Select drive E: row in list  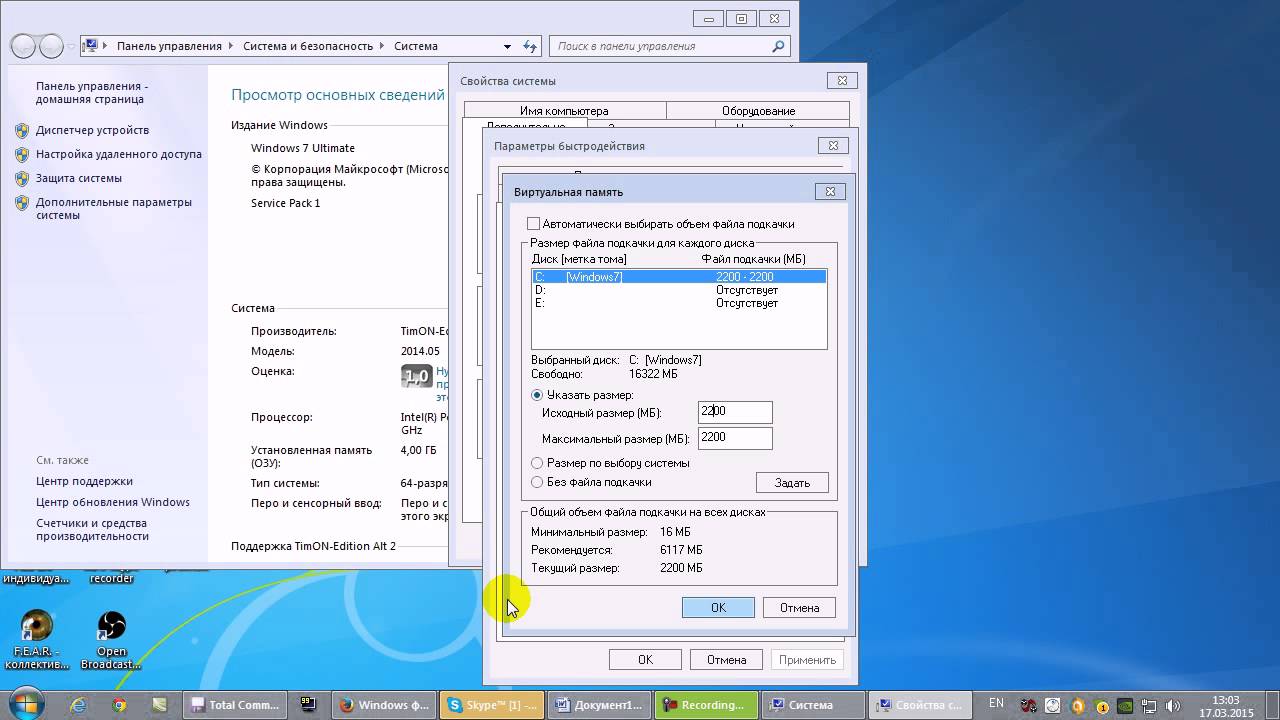pyautogui.click(x=679, y=303)
